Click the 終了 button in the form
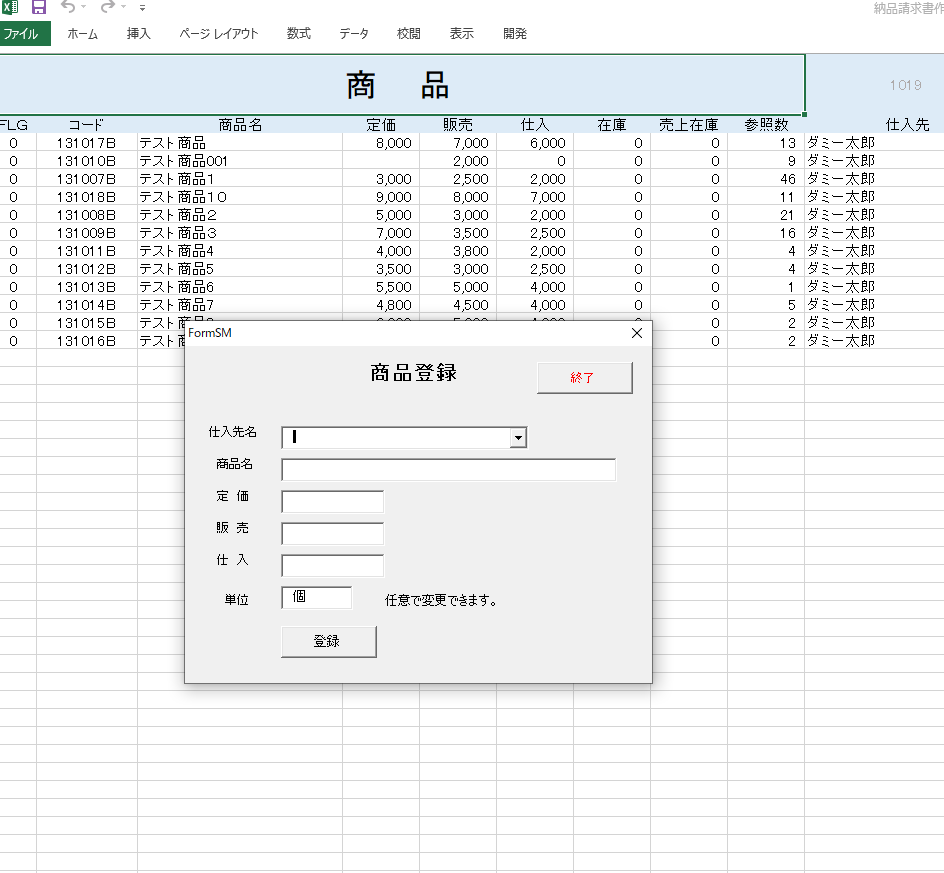This screenshot has height=873, width=944. [585, 377]
